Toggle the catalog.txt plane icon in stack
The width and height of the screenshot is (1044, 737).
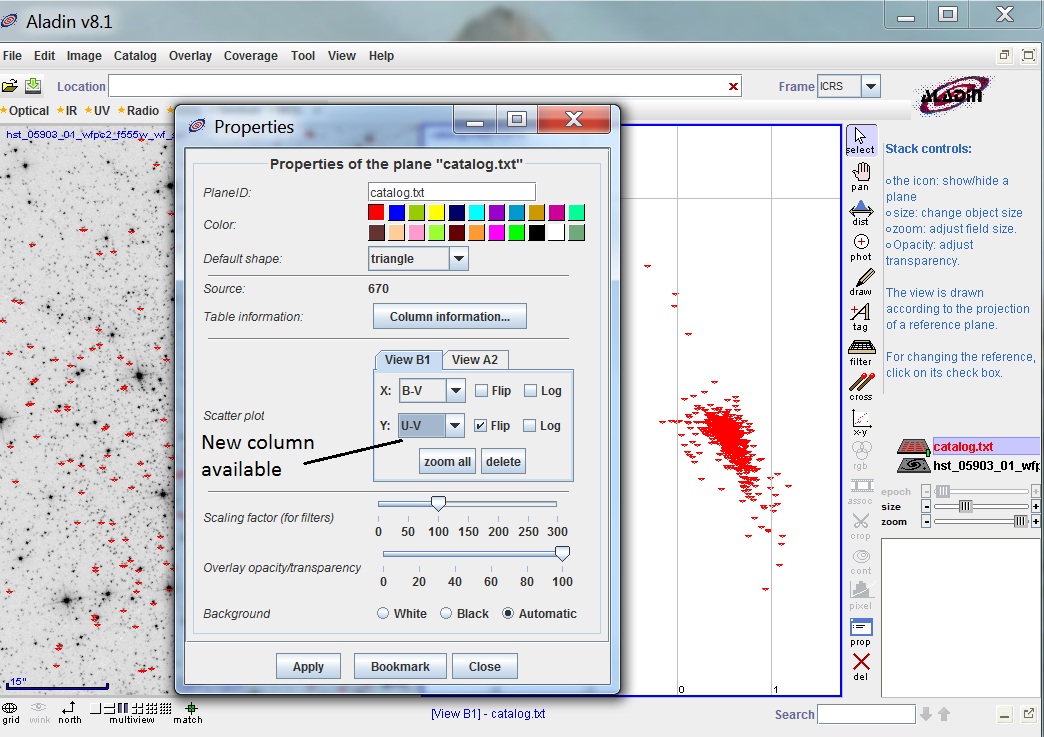tap(913, 447)
